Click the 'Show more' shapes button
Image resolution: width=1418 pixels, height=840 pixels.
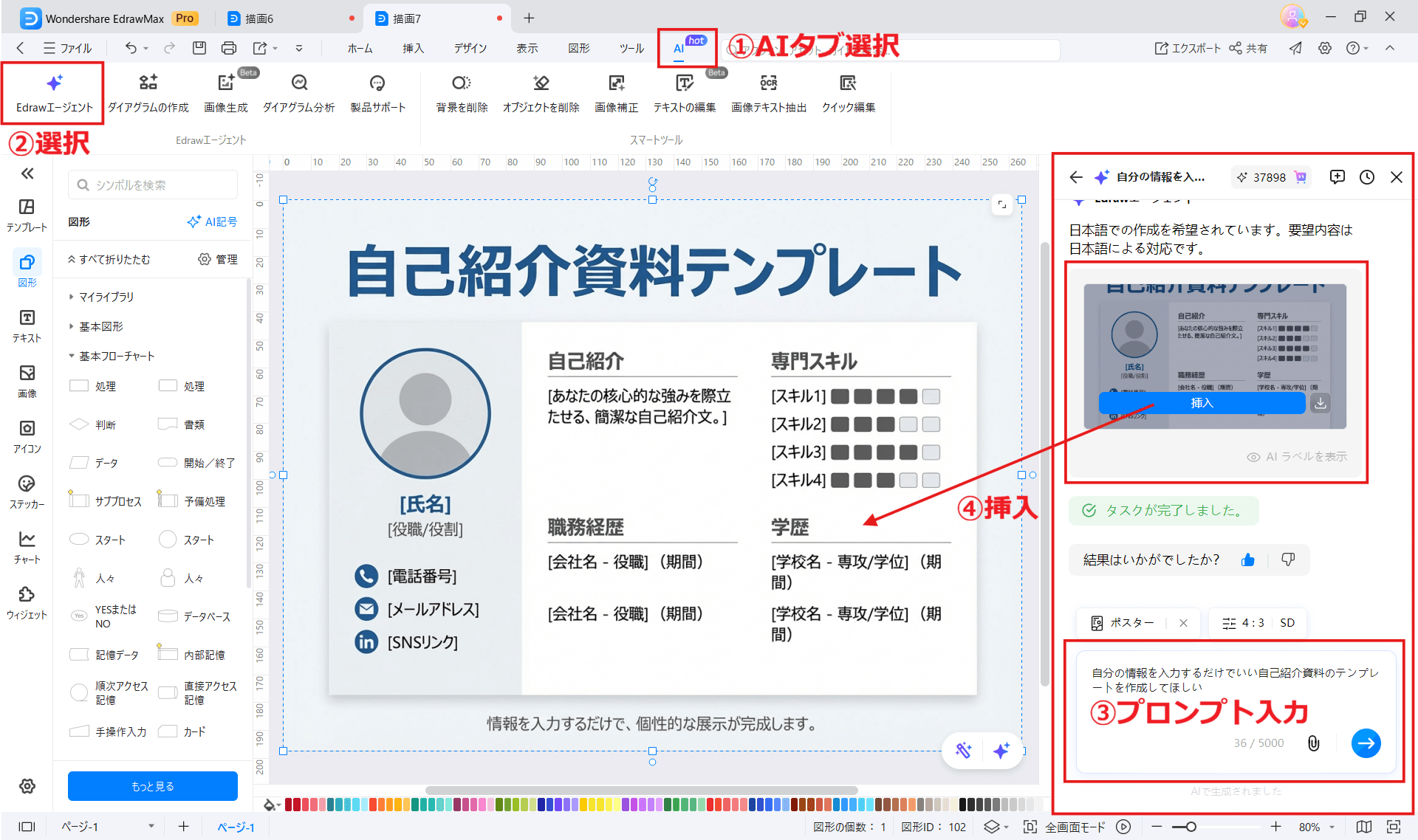point(152,786)
